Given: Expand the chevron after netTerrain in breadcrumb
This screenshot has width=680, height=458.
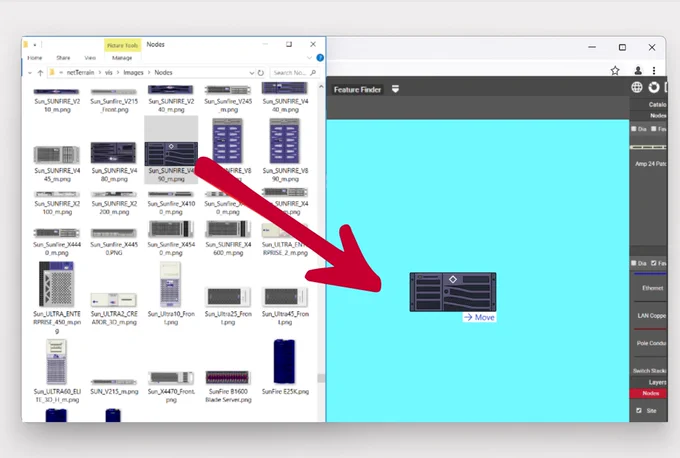Looking at the screenshot, I should click(x=99, y=72).
